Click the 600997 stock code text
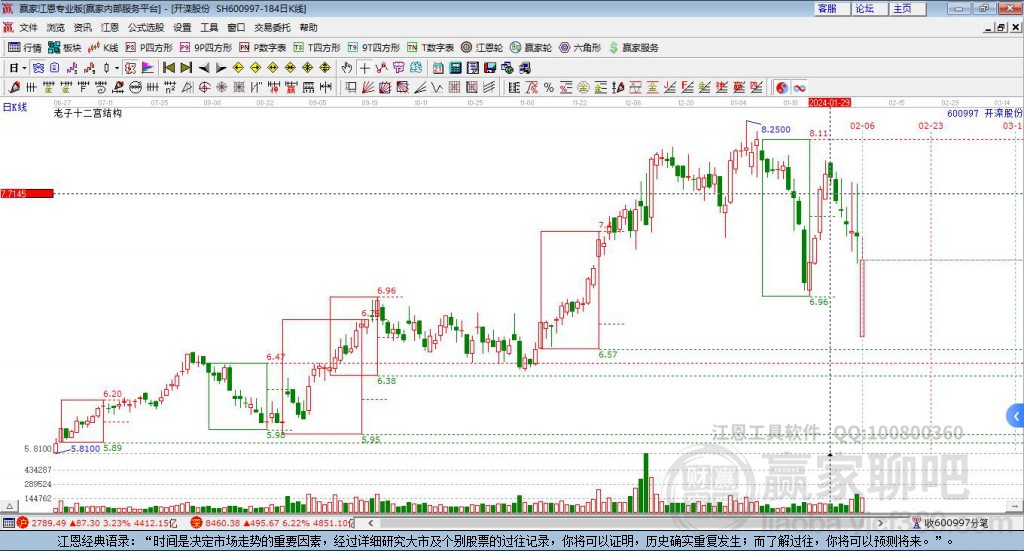 click(963, 113)
